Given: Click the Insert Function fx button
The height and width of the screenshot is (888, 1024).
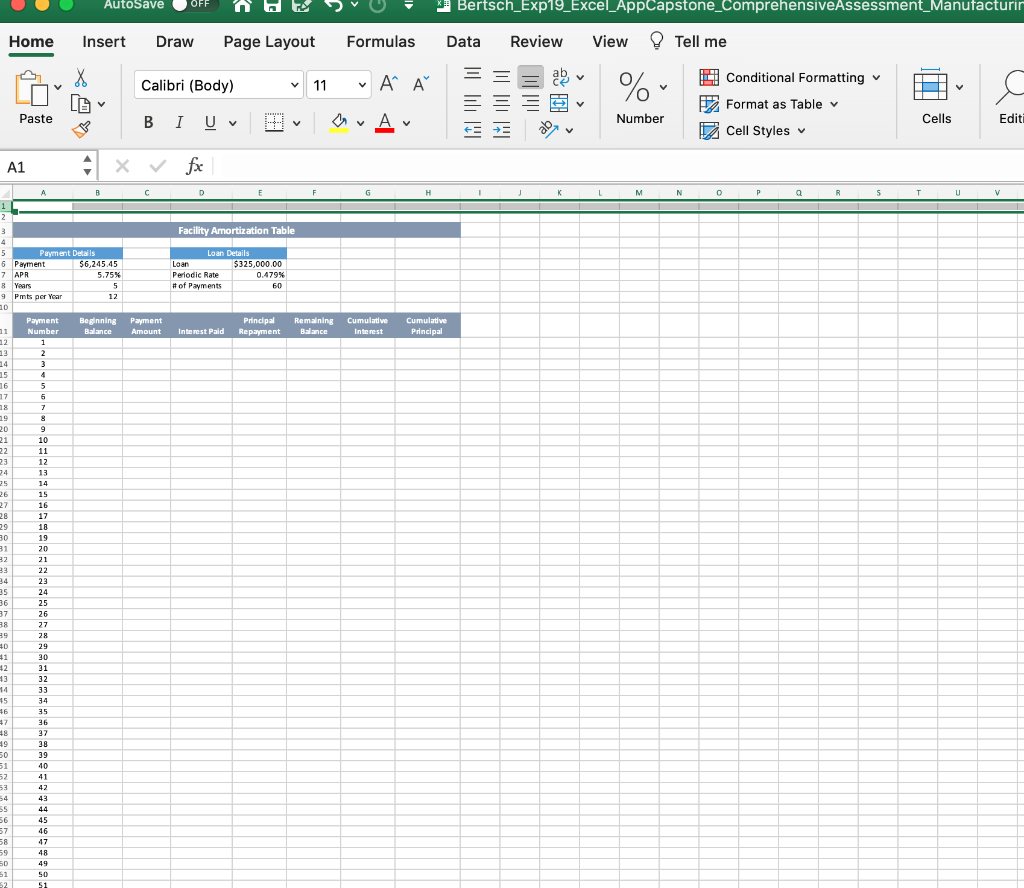Looking at the screenshot, I should click(x=194, y=166).
